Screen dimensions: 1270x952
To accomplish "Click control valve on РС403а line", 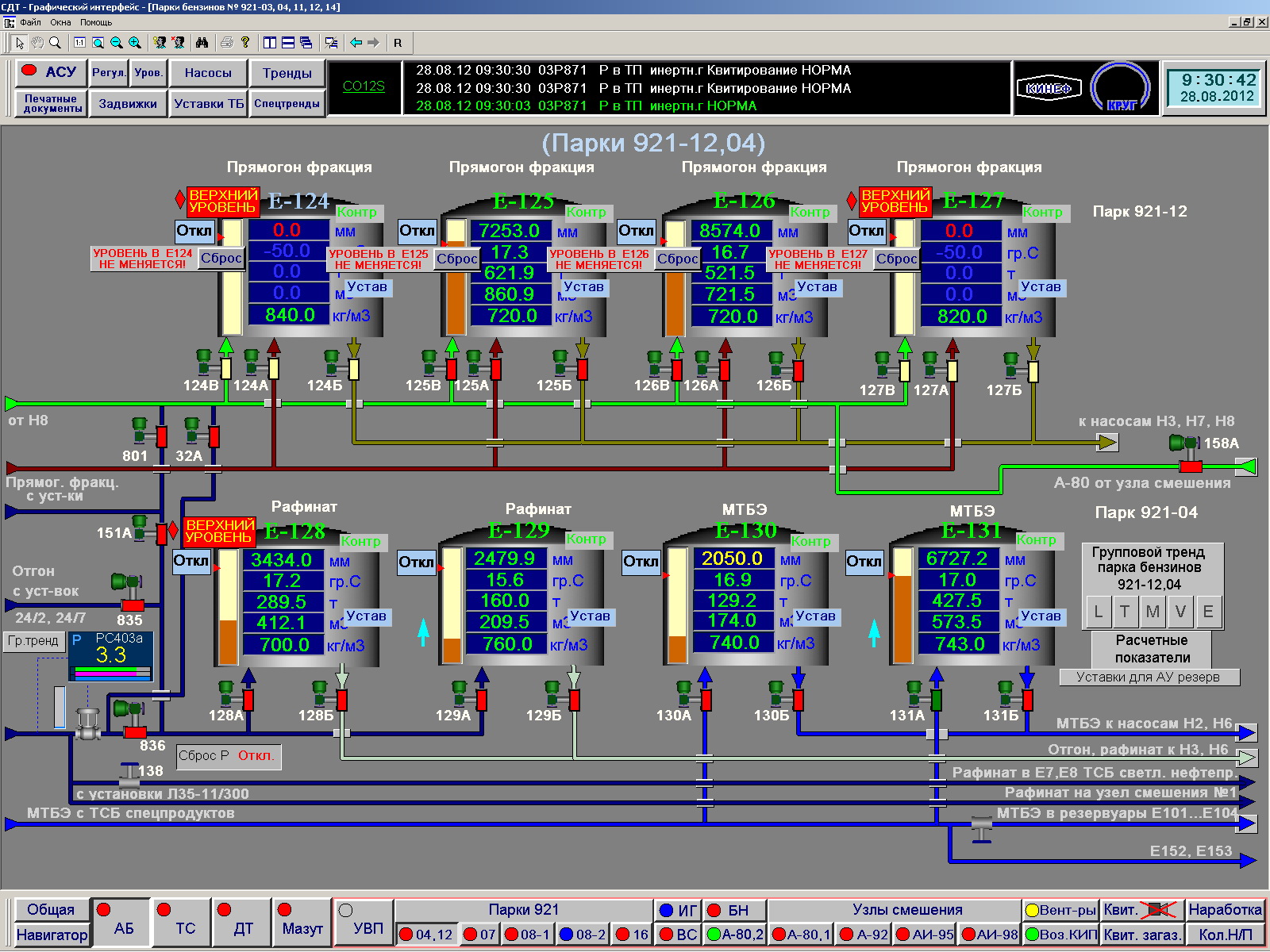I will point(88,725).
